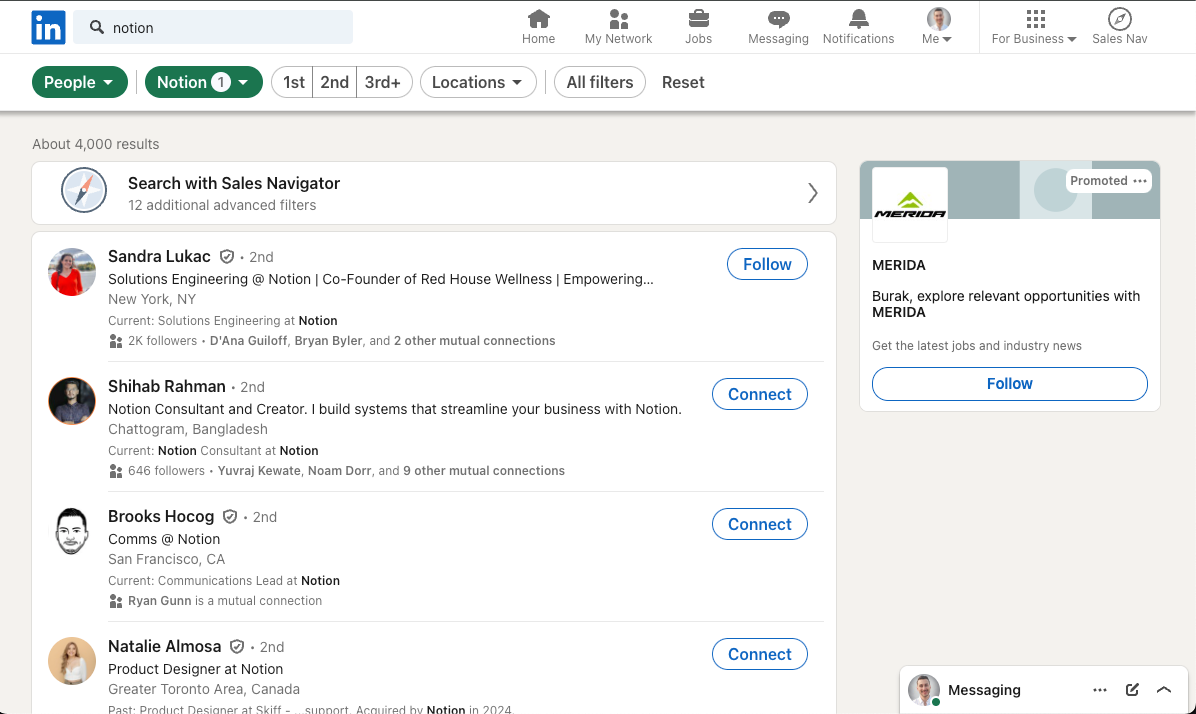The width and height of the screenshot is (1196, 714).
Task: Toggle 1st connections filter
Action: click(293, 82)
